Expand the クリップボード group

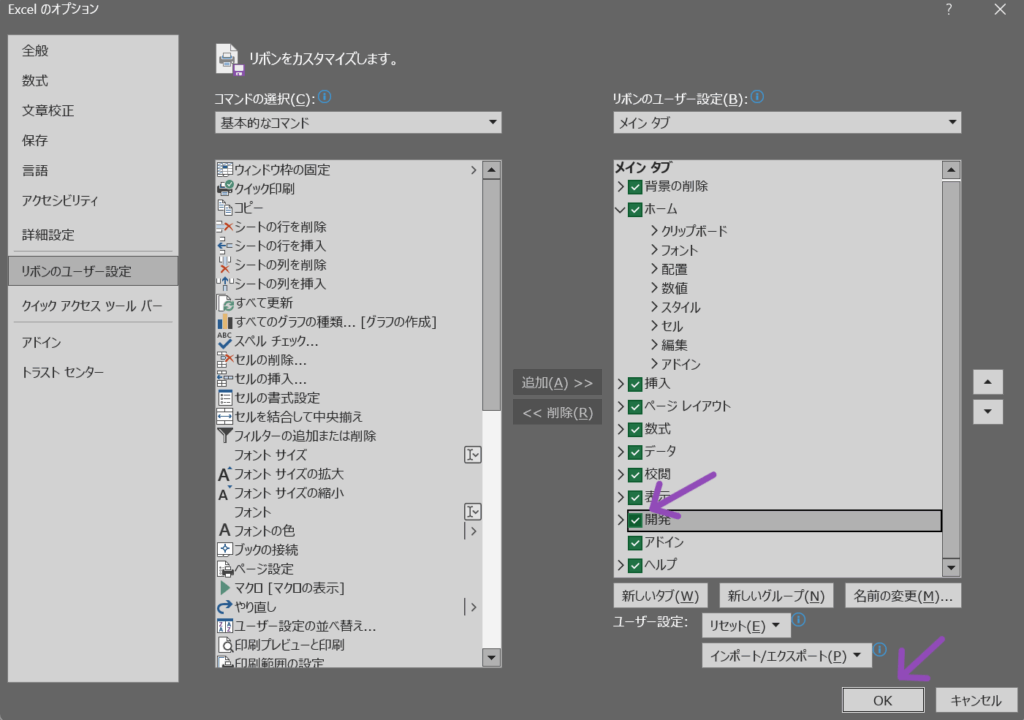pos(654,231)
